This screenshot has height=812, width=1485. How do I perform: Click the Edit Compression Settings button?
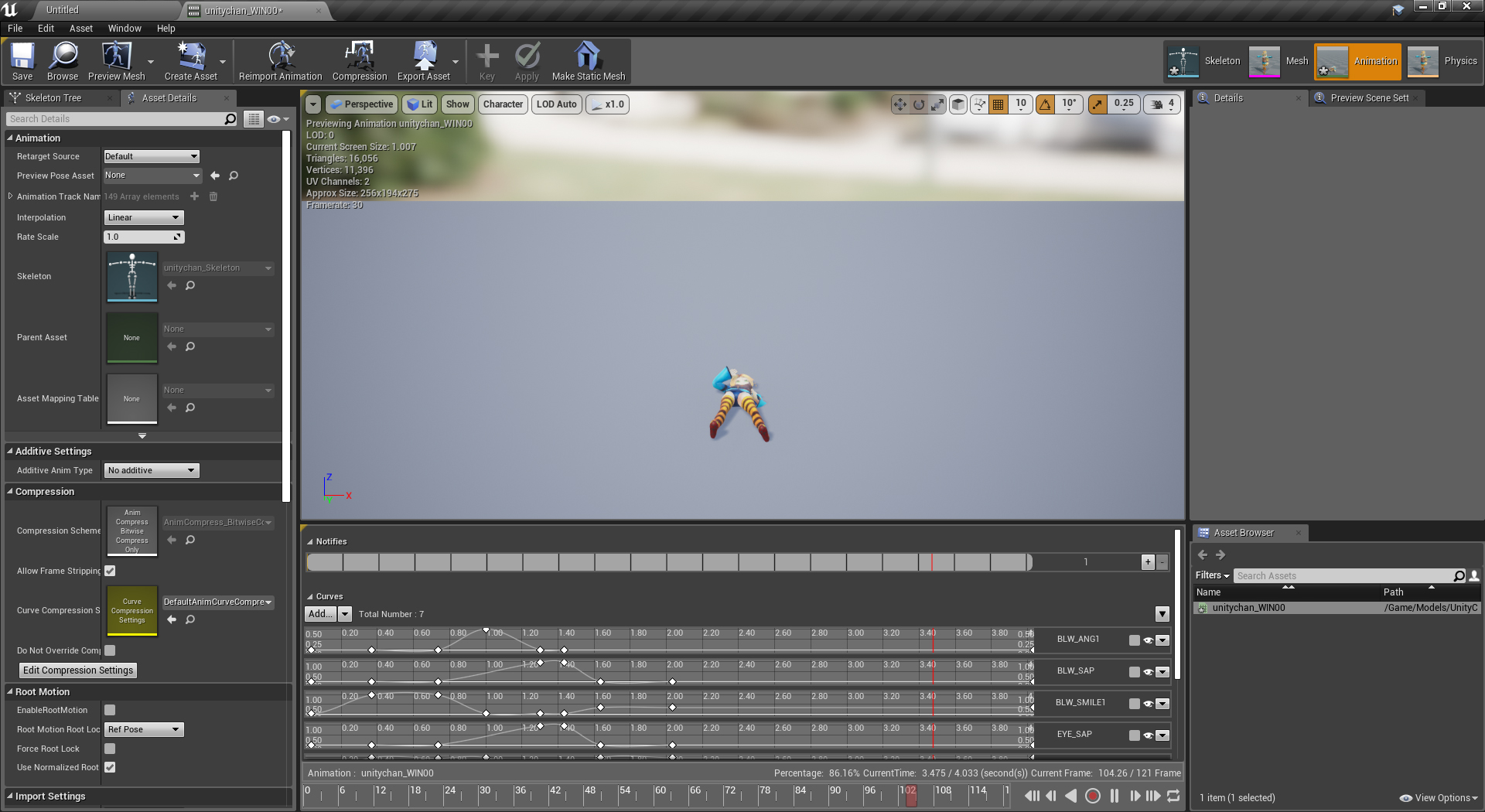coord(77,670)
